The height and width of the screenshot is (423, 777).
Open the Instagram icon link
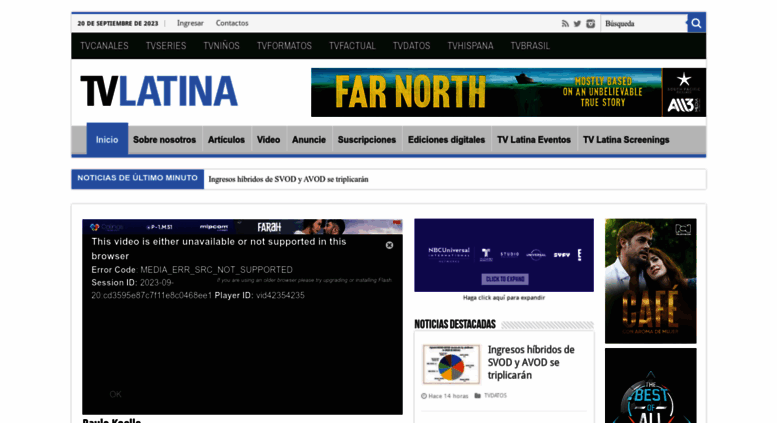tap(590, 23)
